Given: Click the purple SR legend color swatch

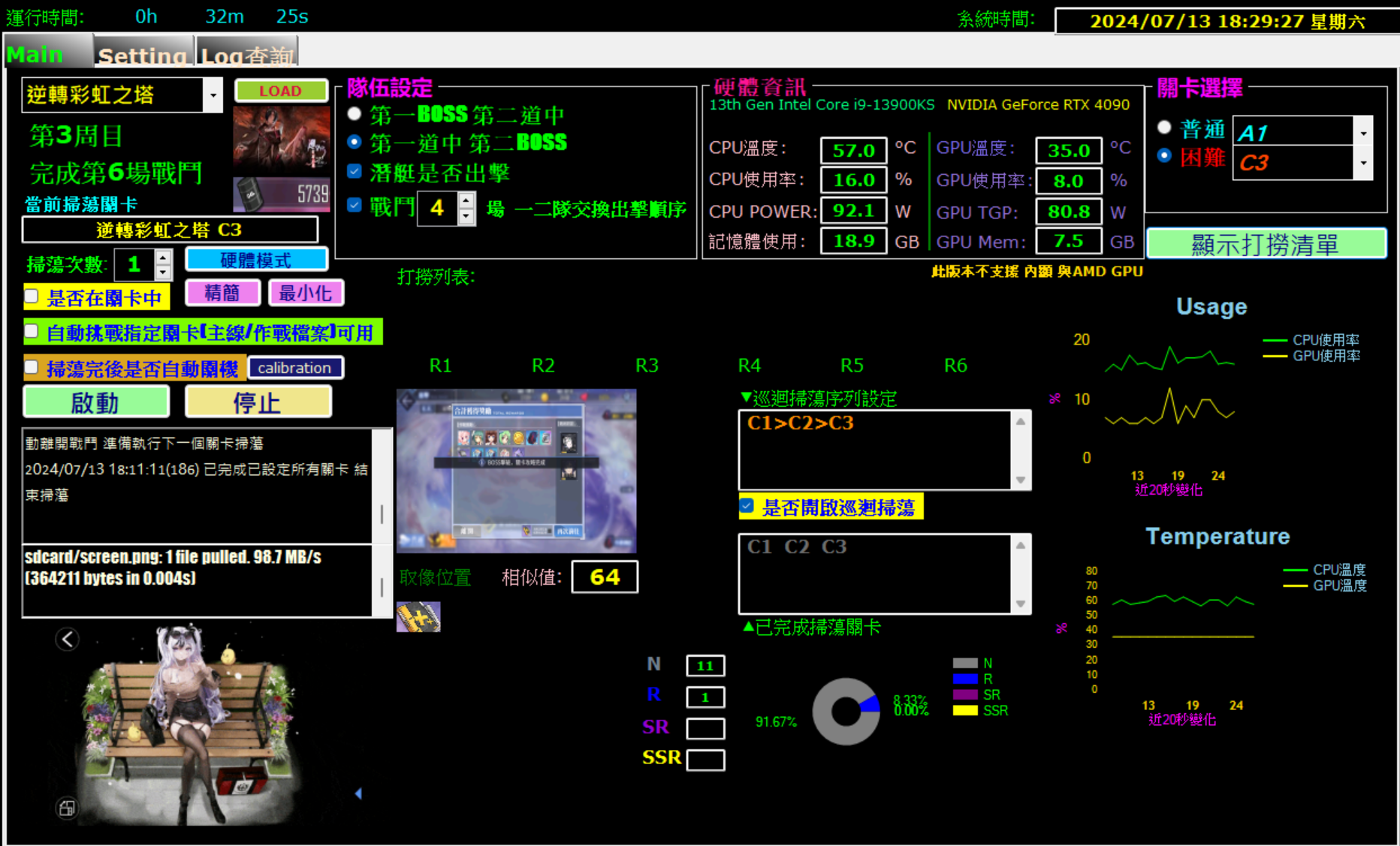Looking at the screenshot, I should point(965,695).
